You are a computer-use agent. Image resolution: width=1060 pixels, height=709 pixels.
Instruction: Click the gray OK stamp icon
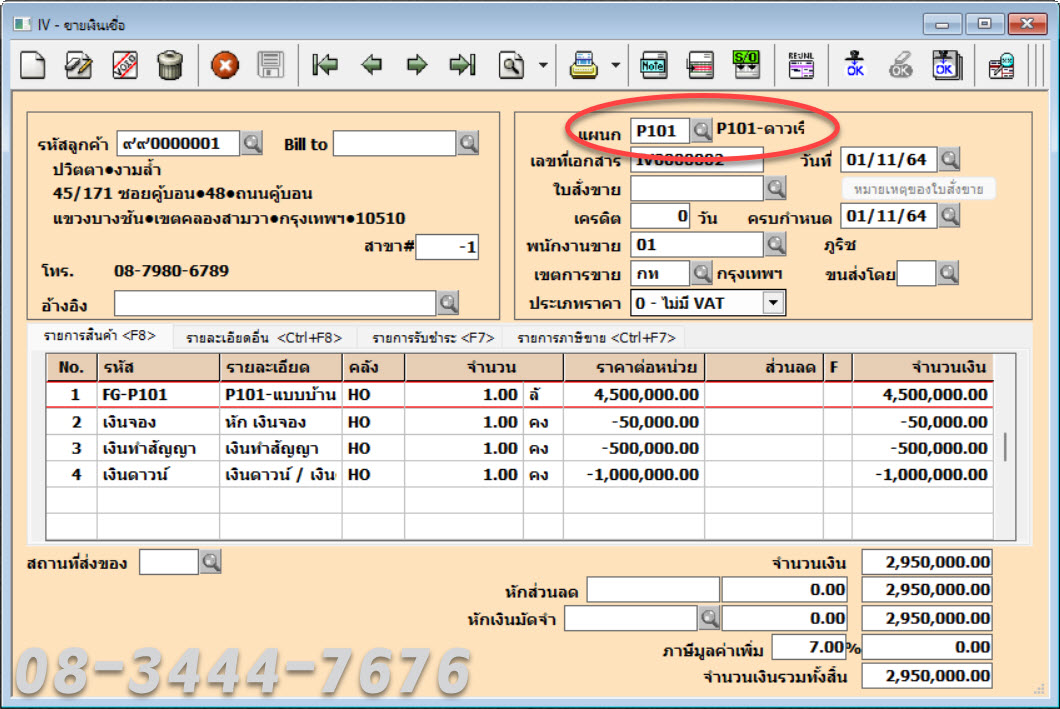click(x=900, y=65)
